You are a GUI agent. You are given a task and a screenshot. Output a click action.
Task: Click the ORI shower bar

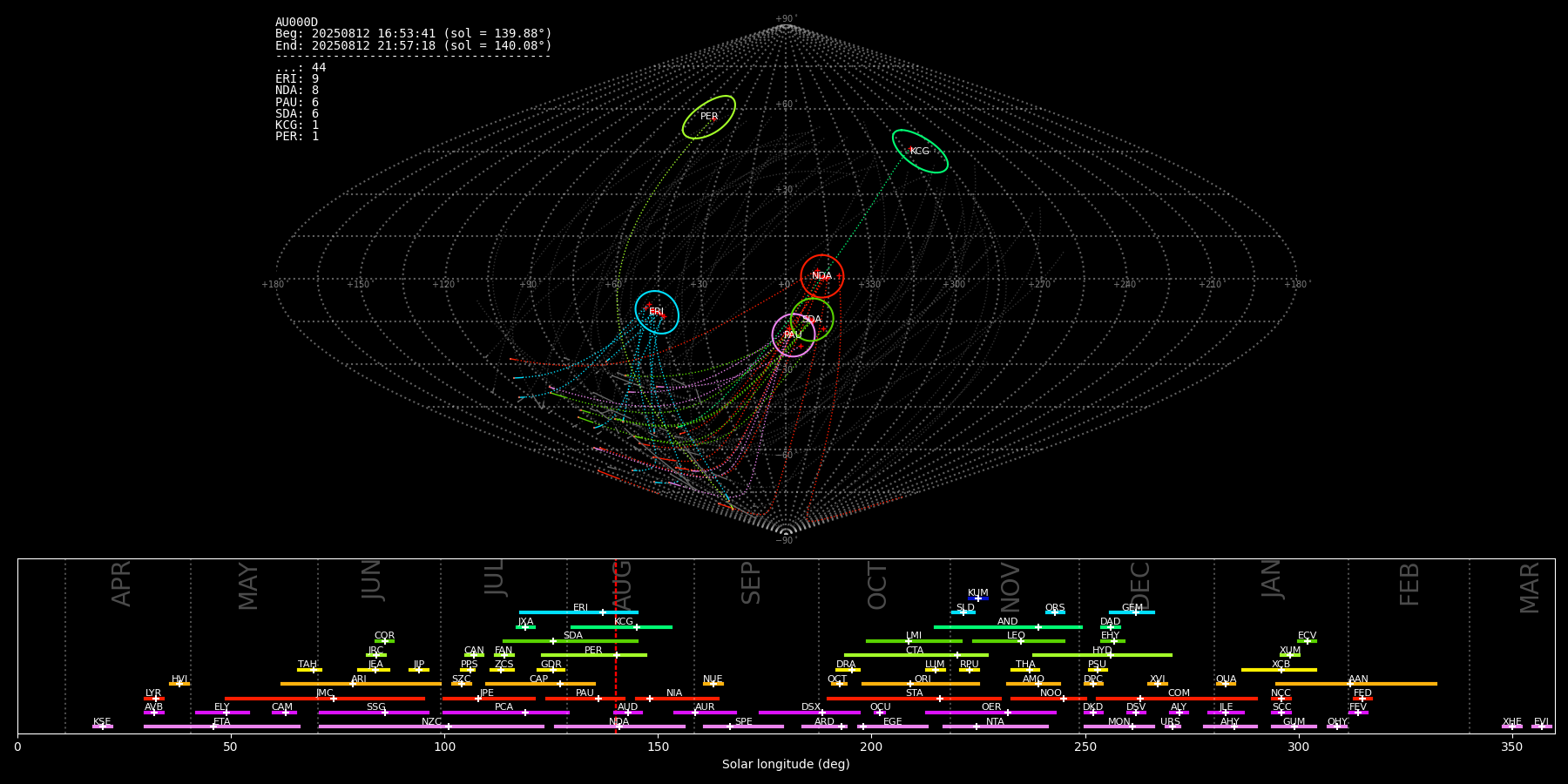pos(921,684)
